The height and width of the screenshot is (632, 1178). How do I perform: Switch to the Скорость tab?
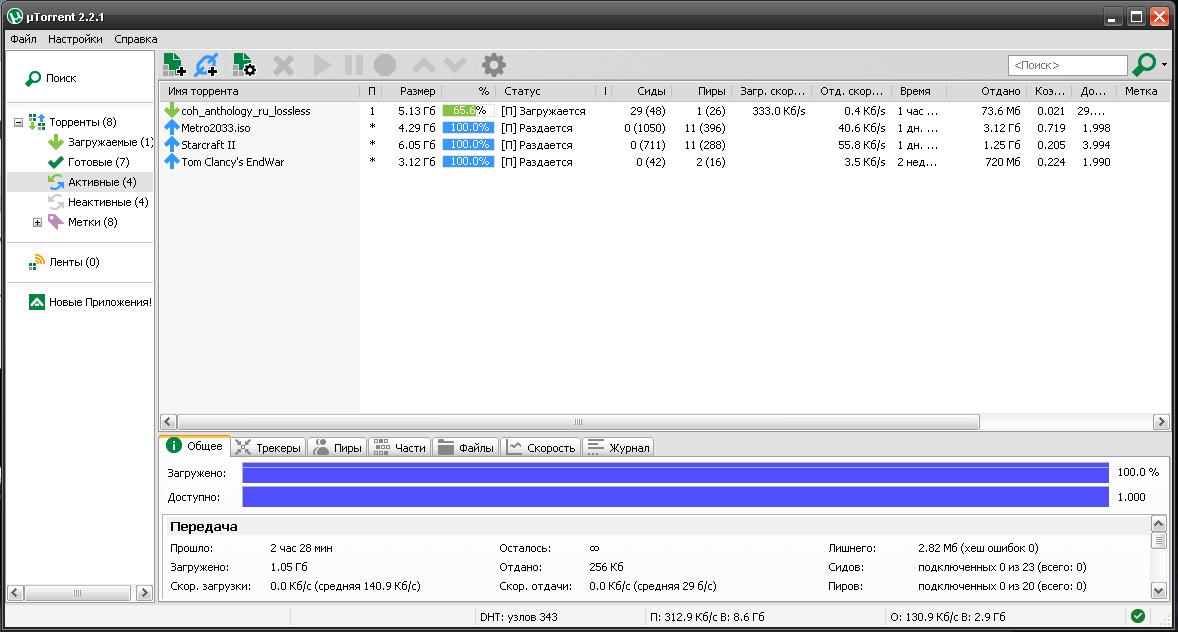541,448
